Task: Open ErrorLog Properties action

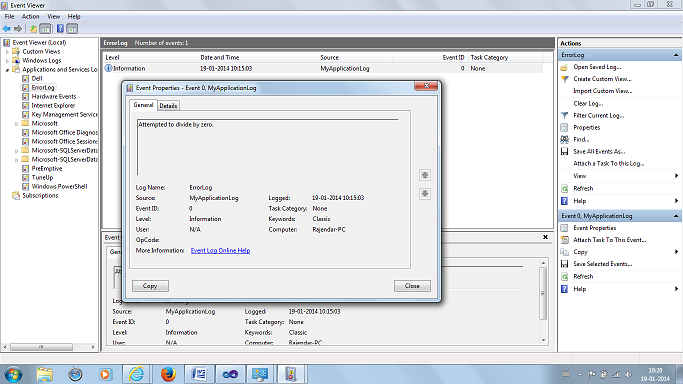Action: click(587, 128)
